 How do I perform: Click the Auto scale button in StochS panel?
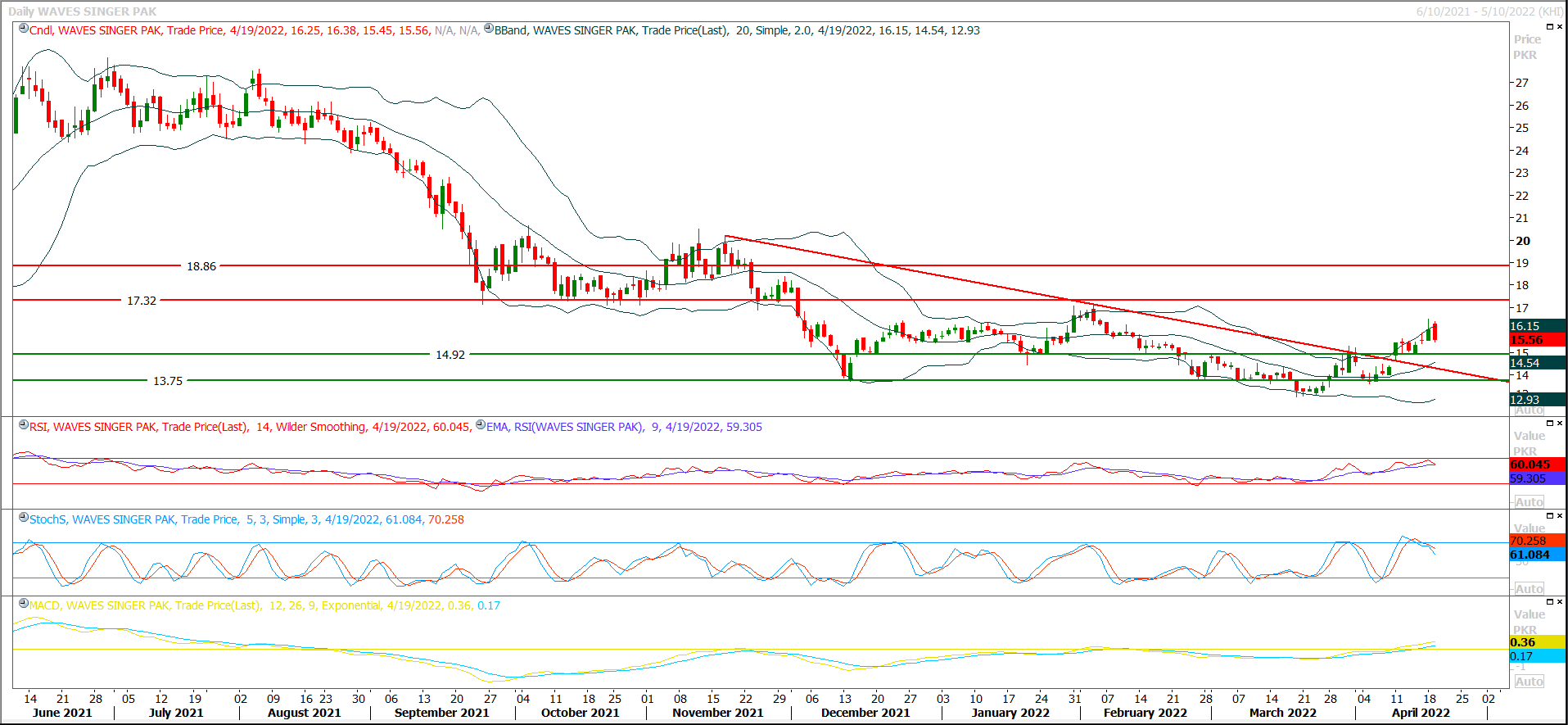[x=1529, y=589]
